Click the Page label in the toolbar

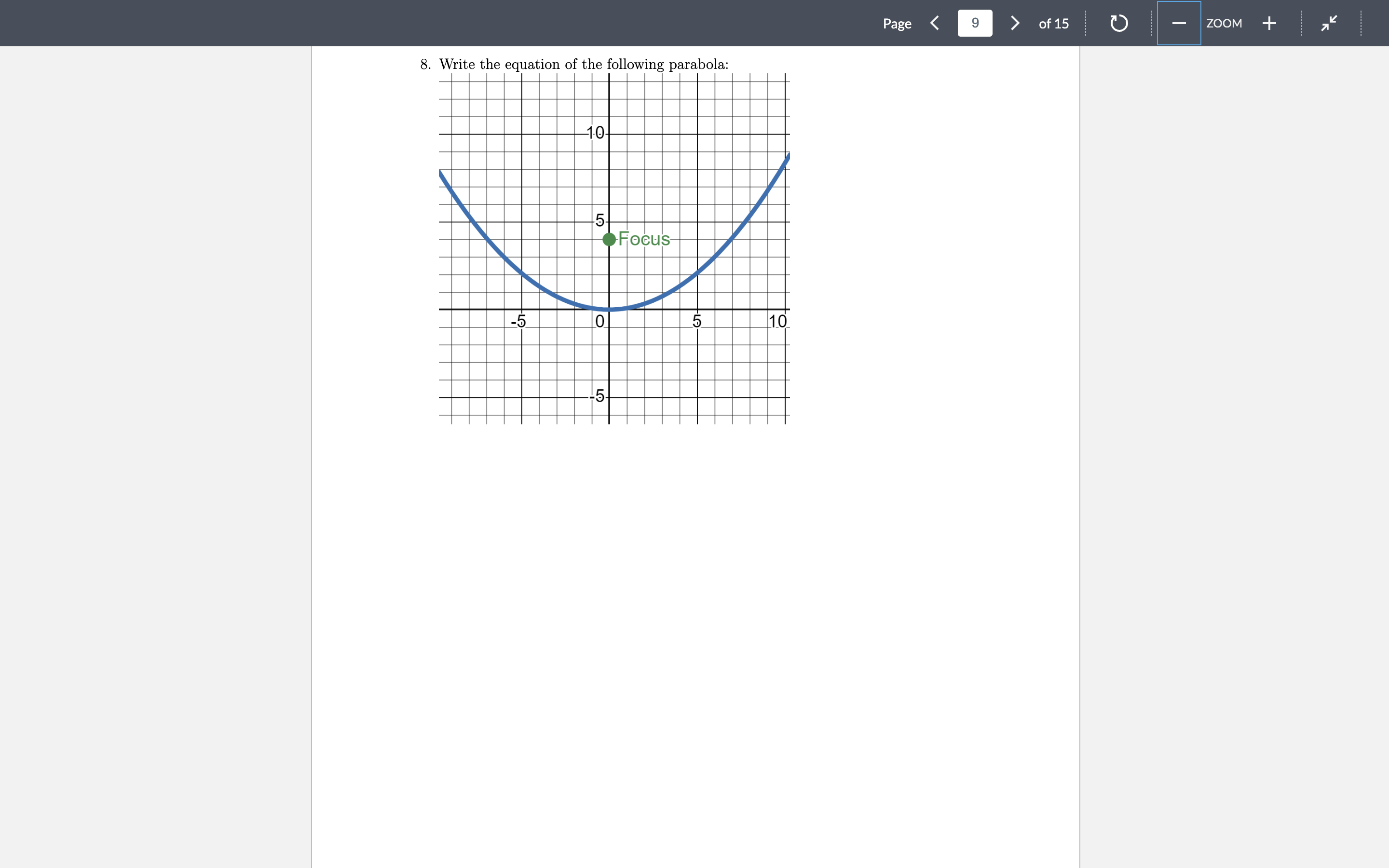pos(897,24)
